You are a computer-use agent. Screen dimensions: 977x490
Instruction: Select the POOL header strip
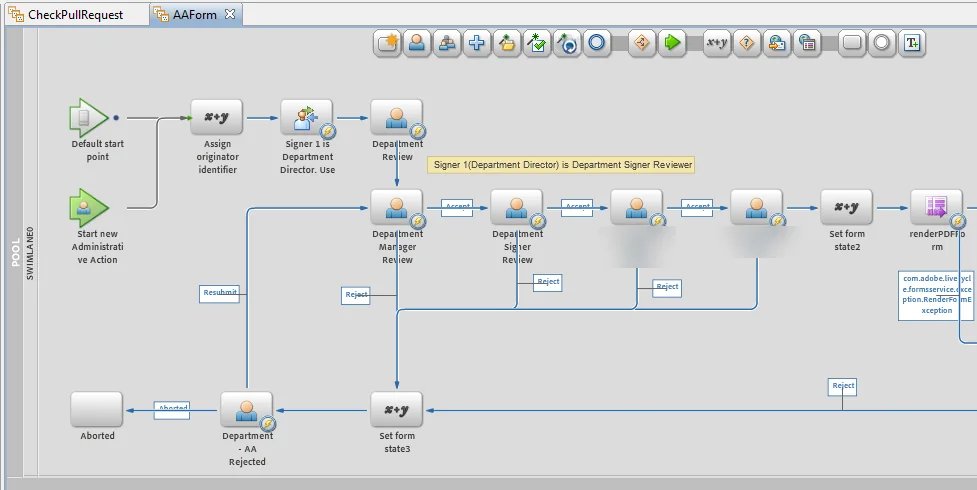pyautogui.click(x=15, y=252)
